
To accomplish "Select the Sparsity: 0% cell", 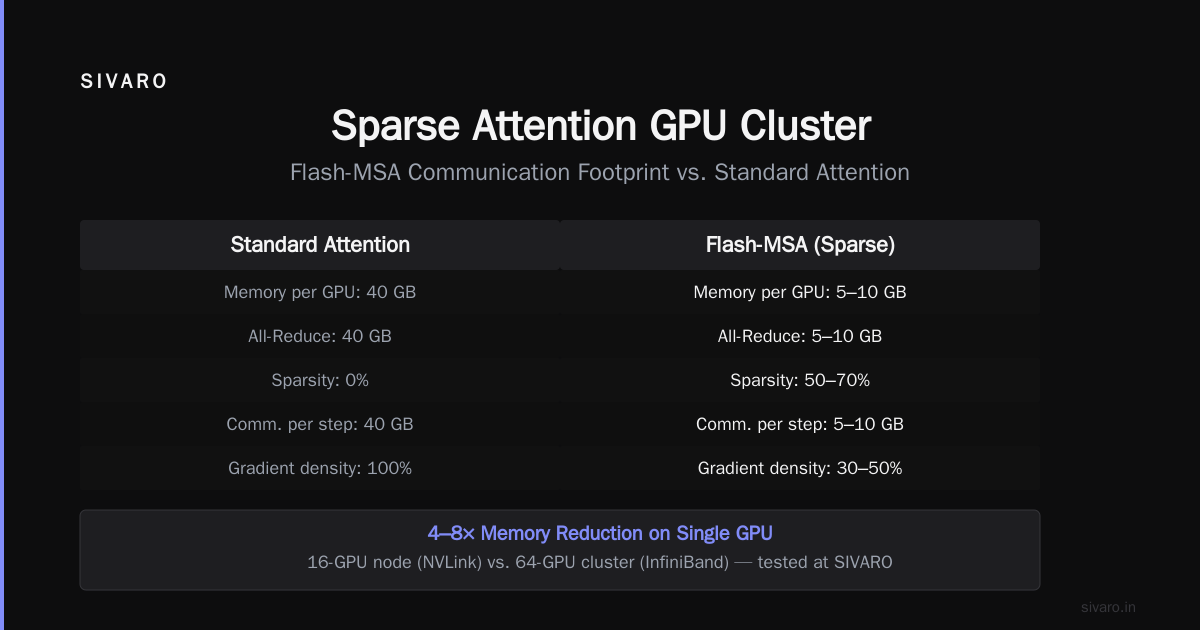I will (x=320, y=380).
